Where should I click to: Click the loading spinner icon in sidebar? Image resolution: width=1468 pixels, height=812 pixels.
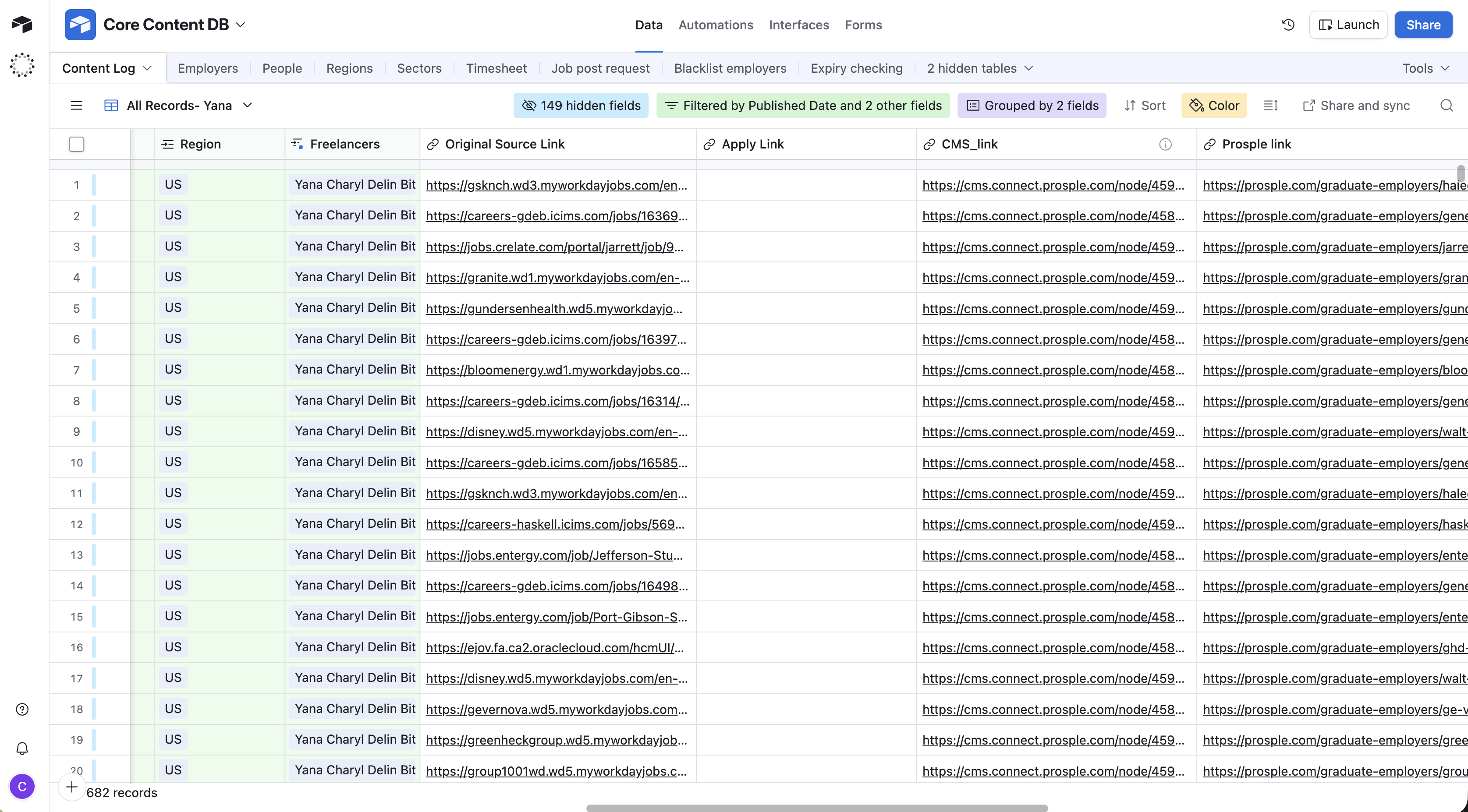(x=21, y=65)
